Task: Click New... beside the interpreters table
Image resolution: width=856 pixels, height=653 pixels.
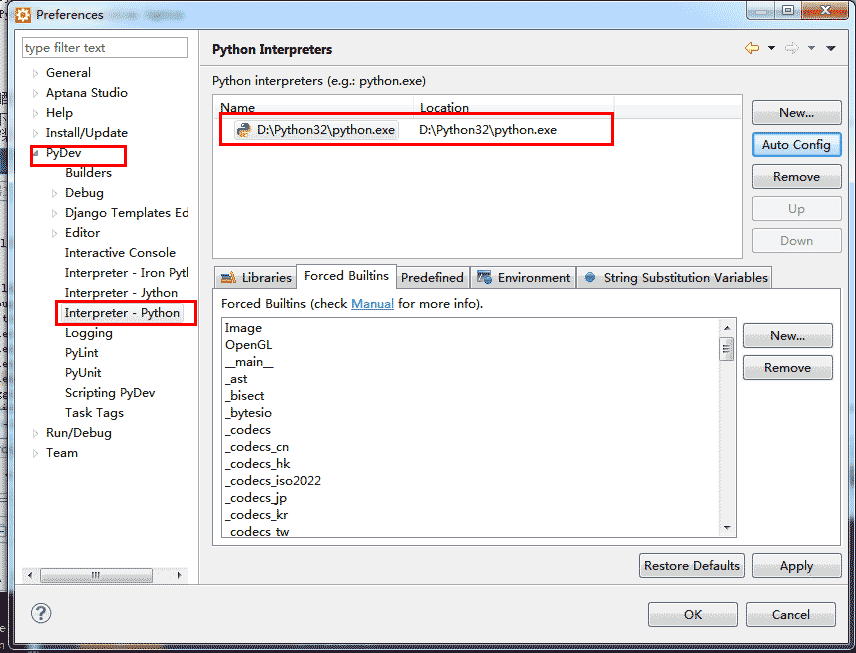Action: (796, 112)
